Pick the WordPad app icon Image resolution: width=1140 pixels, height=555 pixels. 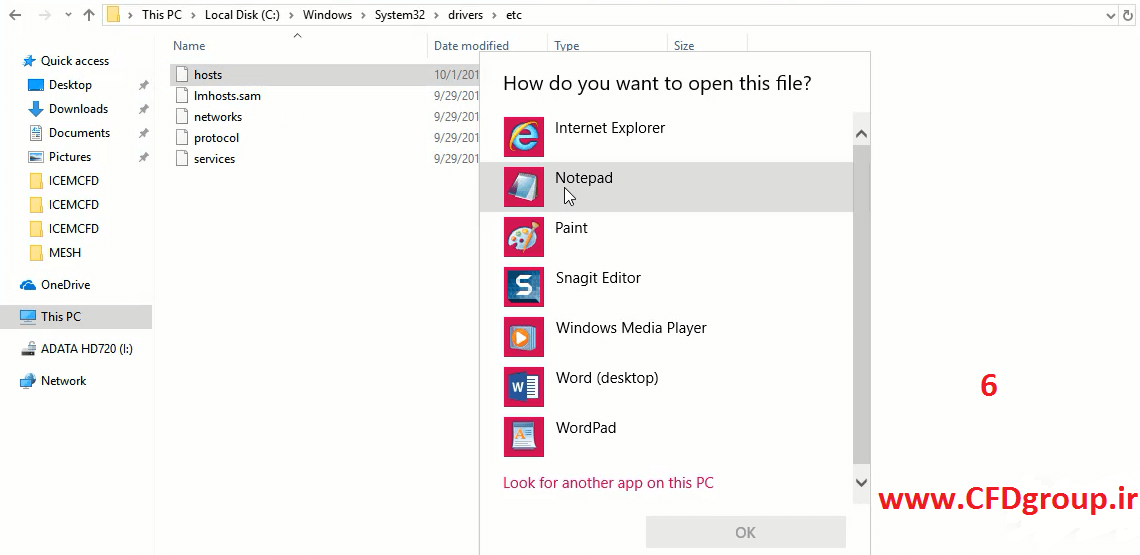(523, 436)
